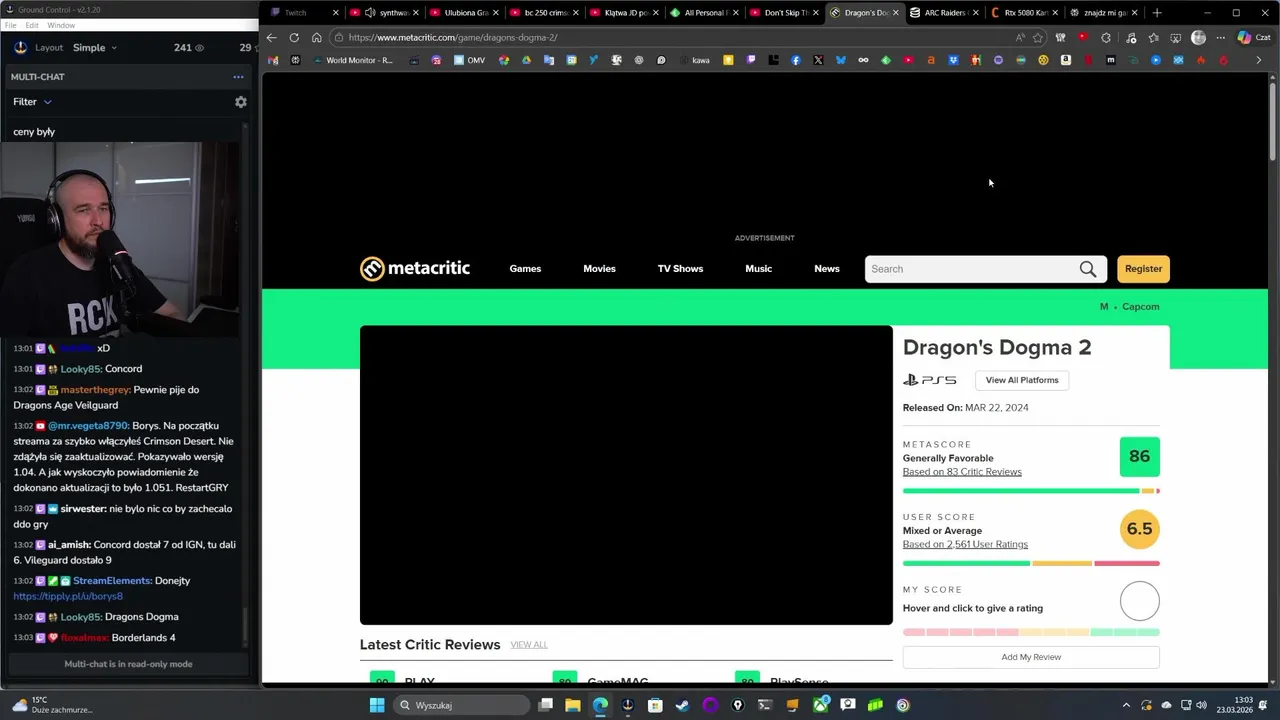This screenshot has width=1280, height=720.
Task: Open Games section on Metacritic
Action: (x=525, y=269)
